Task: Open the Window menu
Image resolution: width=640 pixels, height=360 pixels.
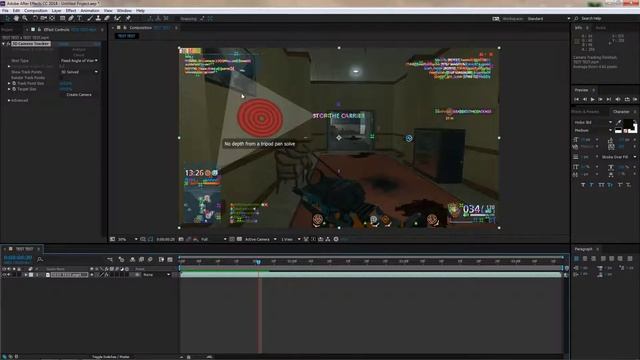Action: pyautogui.click(x=124, y=11)
